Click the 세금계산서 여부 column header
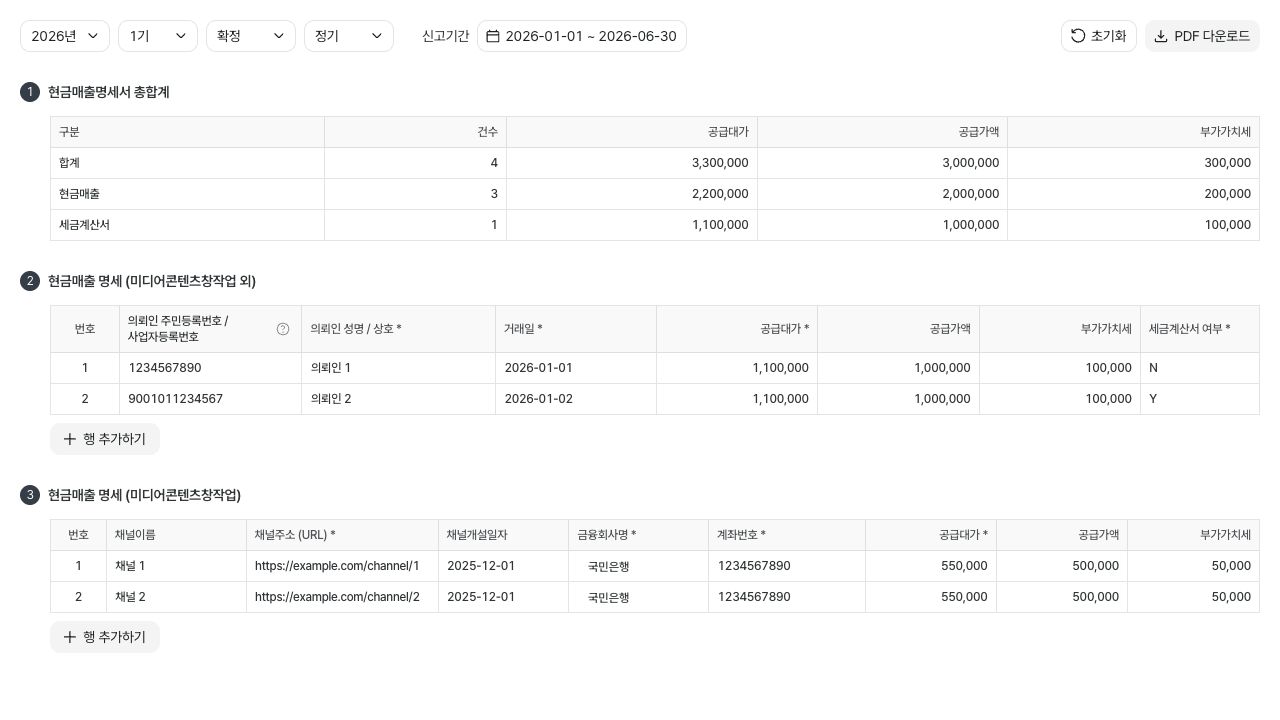This screenshot has width=1280, height=720. [1199, 329]
